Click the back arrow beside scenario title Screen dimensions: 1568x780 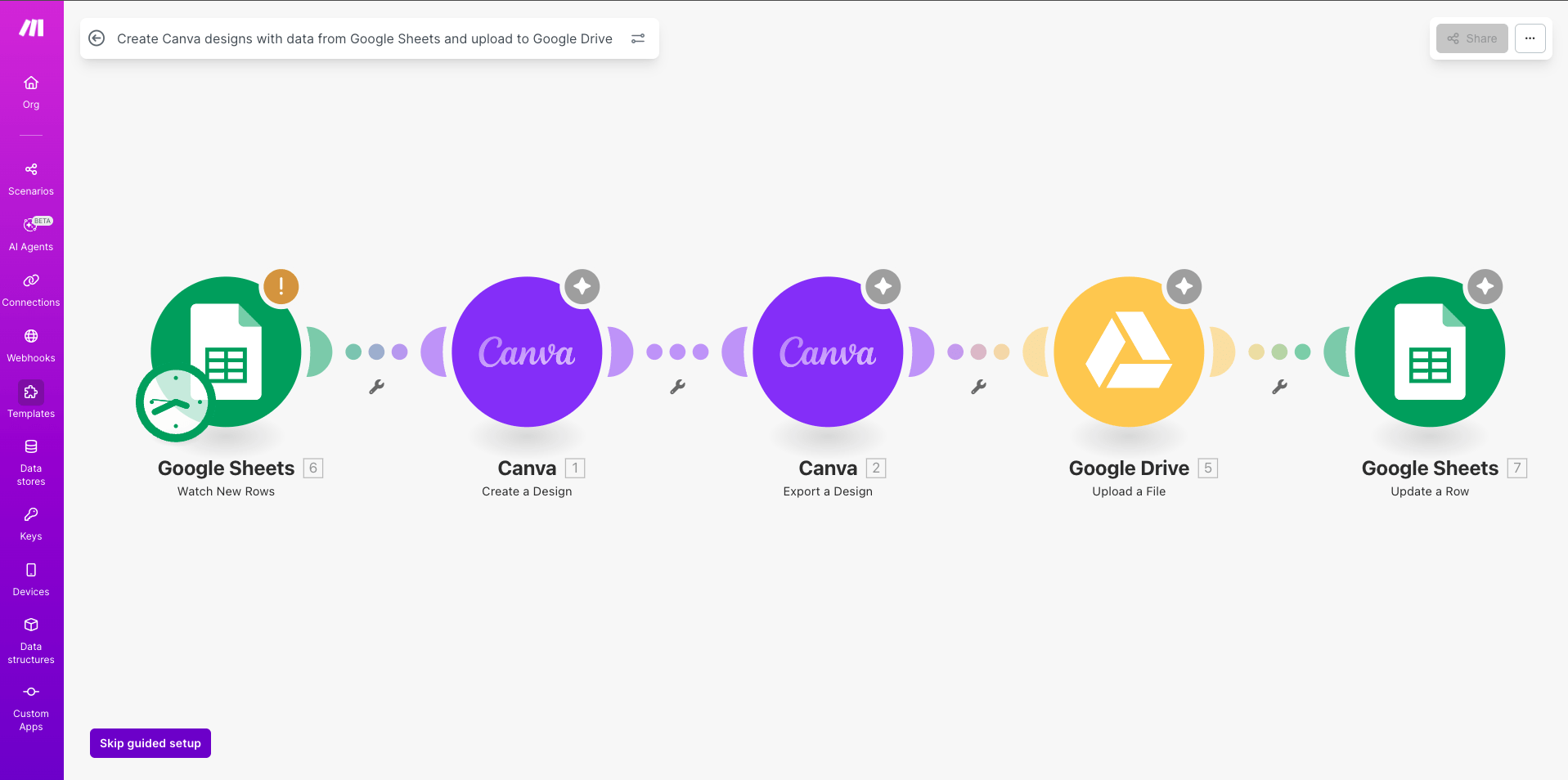click(x=97, y=38)
